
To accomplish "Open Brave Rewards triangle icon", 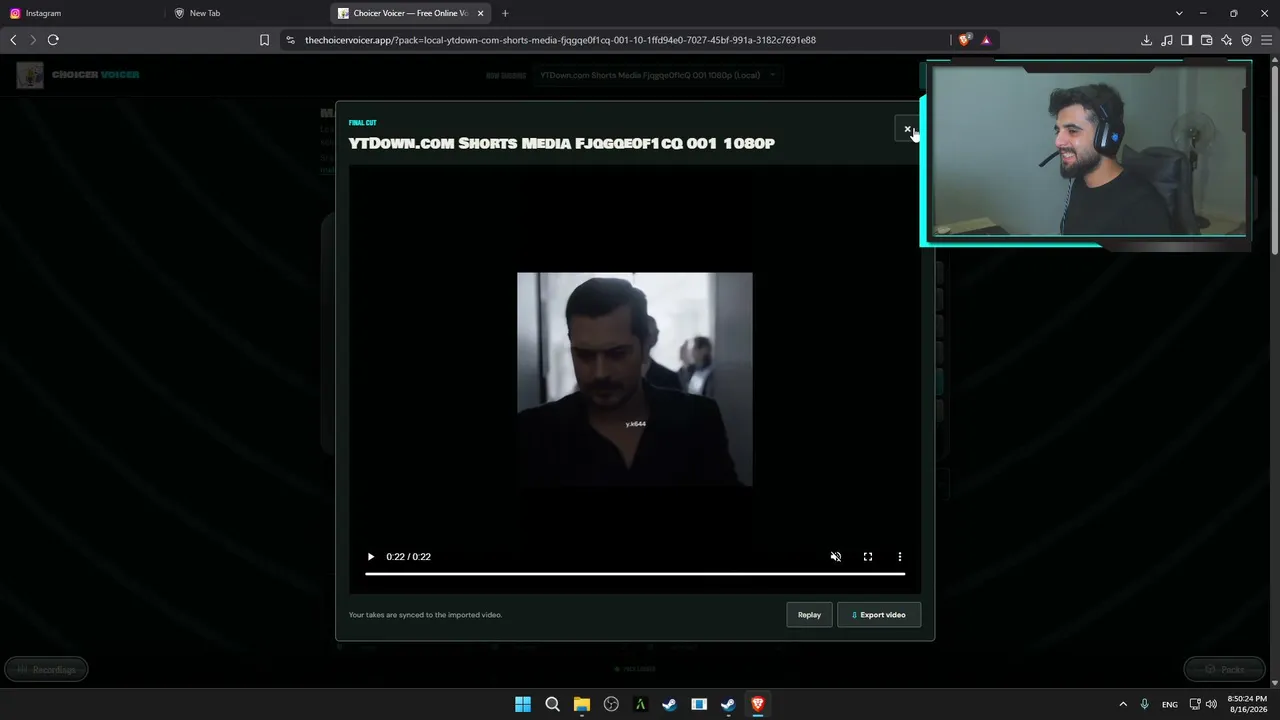I will [x=986, y=40].
